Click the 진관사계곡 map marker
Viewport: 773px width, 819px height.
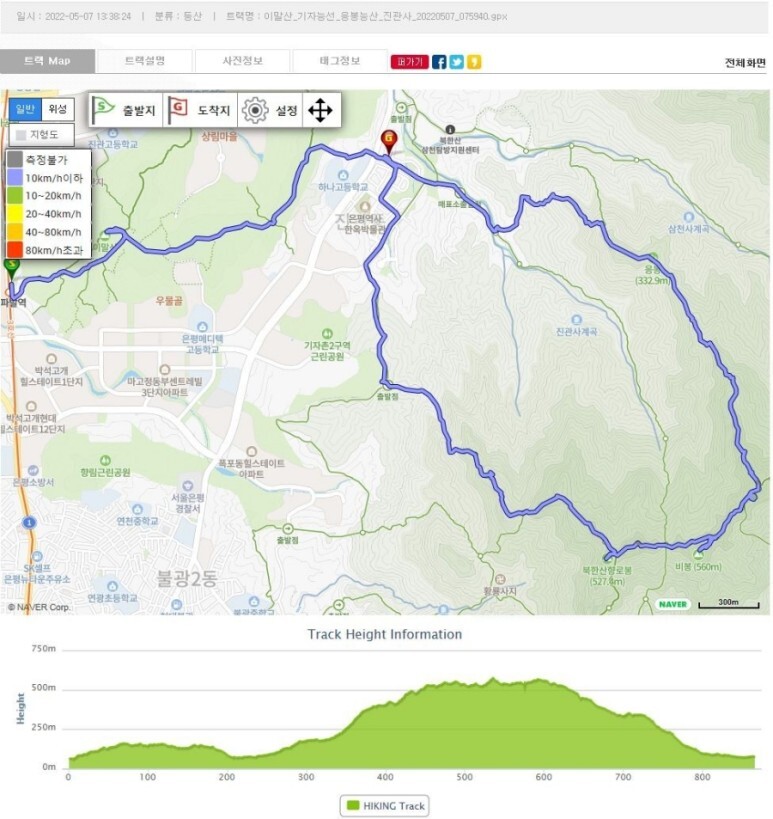577,320
